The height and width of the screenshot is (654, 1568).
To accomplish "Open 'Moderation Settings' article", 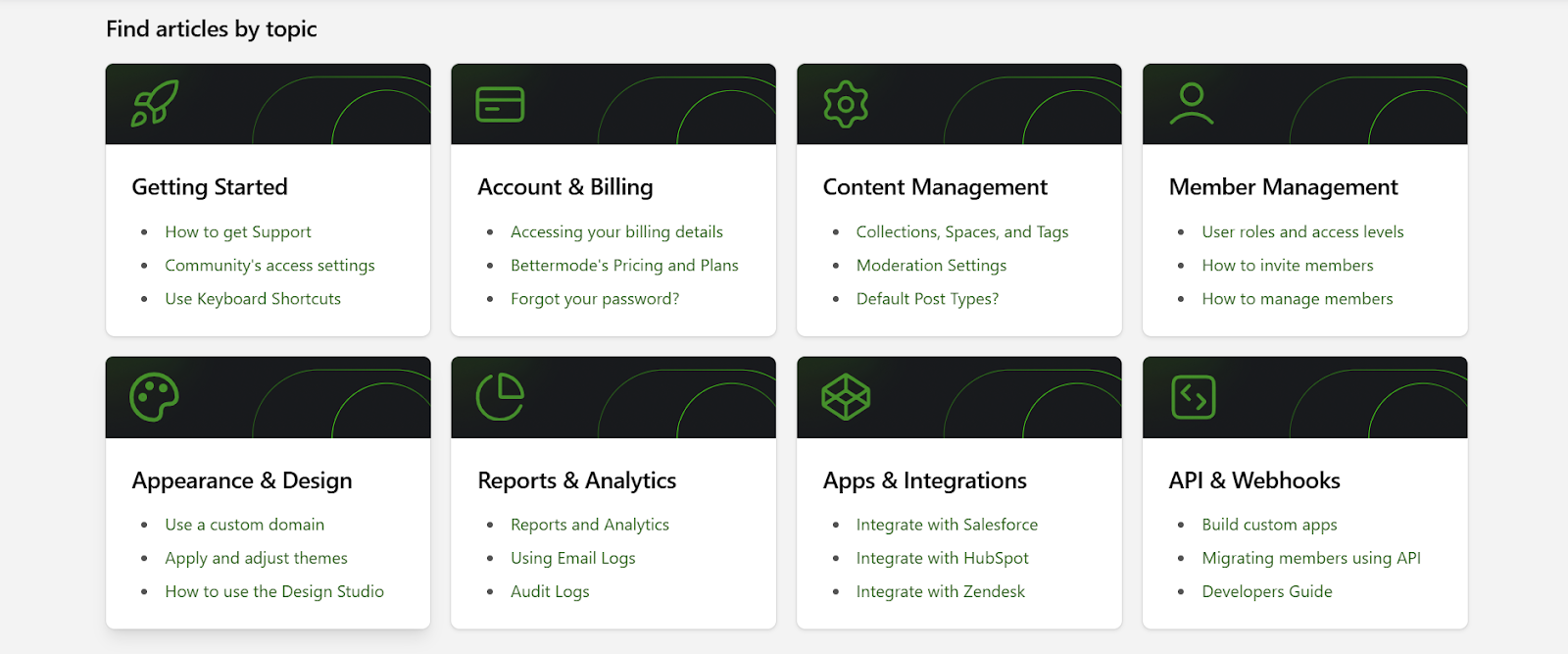I will pos(931,266).
